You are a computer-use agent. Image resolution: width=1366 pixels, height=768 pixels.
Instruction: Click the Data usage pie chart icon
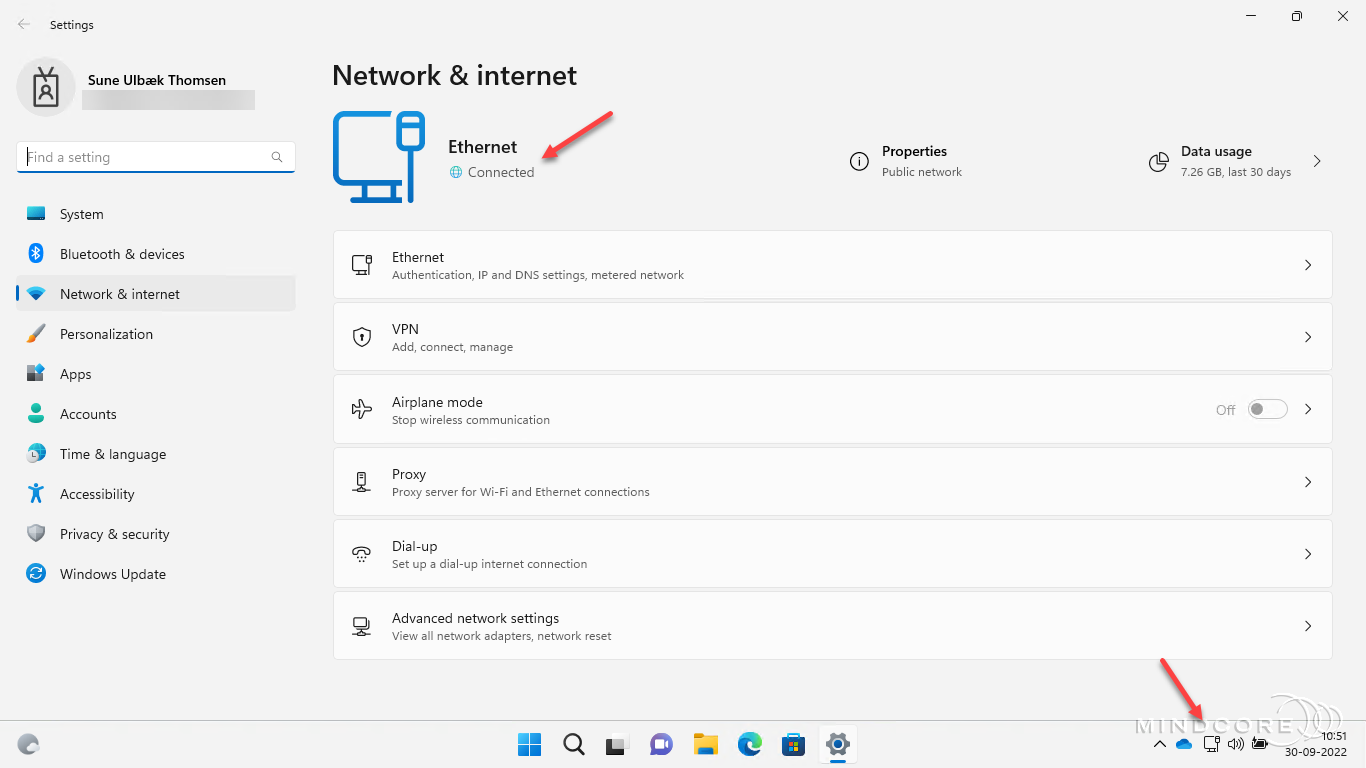click(x=1159, y=161)
